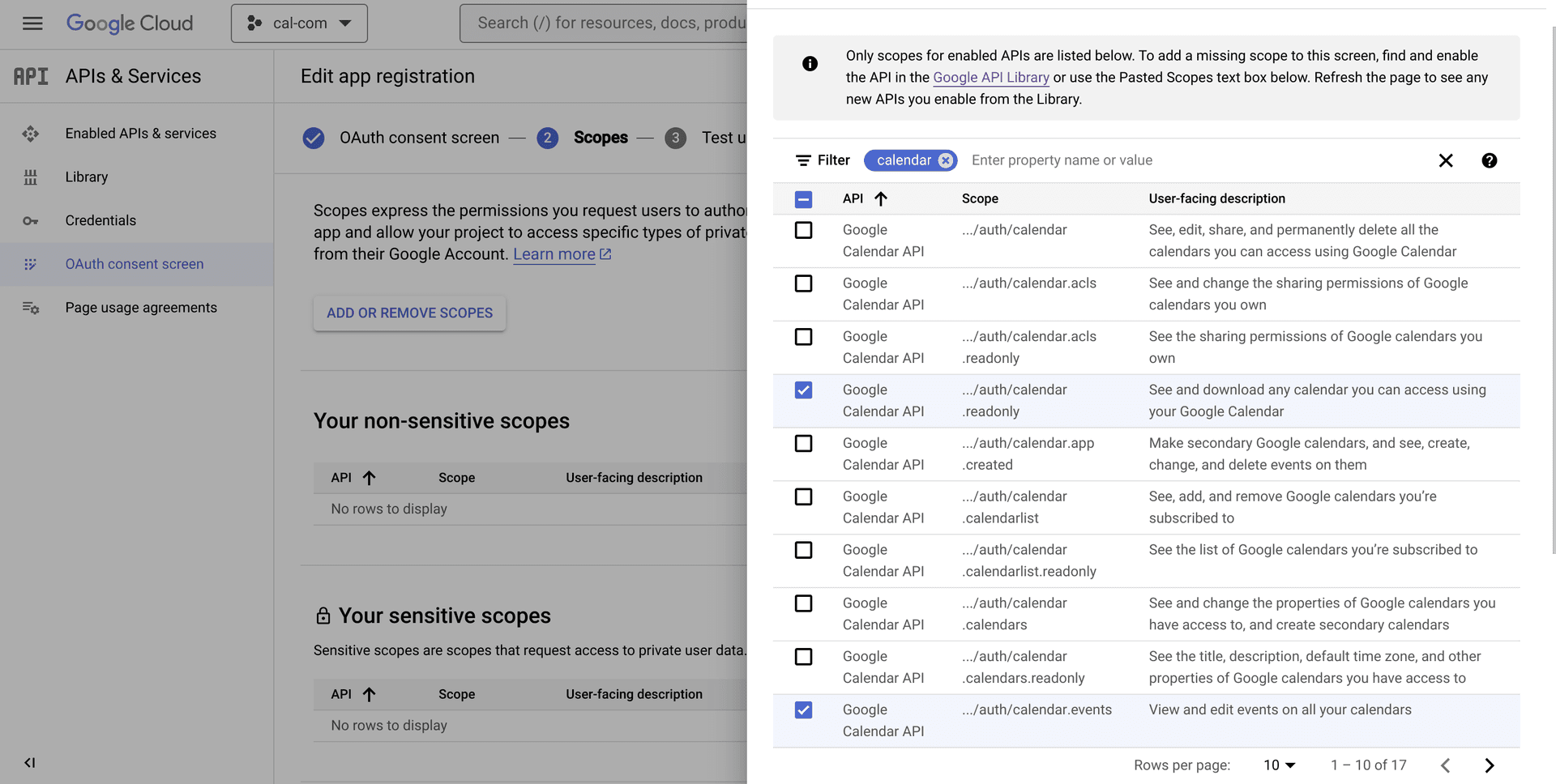Check the calendar.acls scope checkbox

(803, 283)
